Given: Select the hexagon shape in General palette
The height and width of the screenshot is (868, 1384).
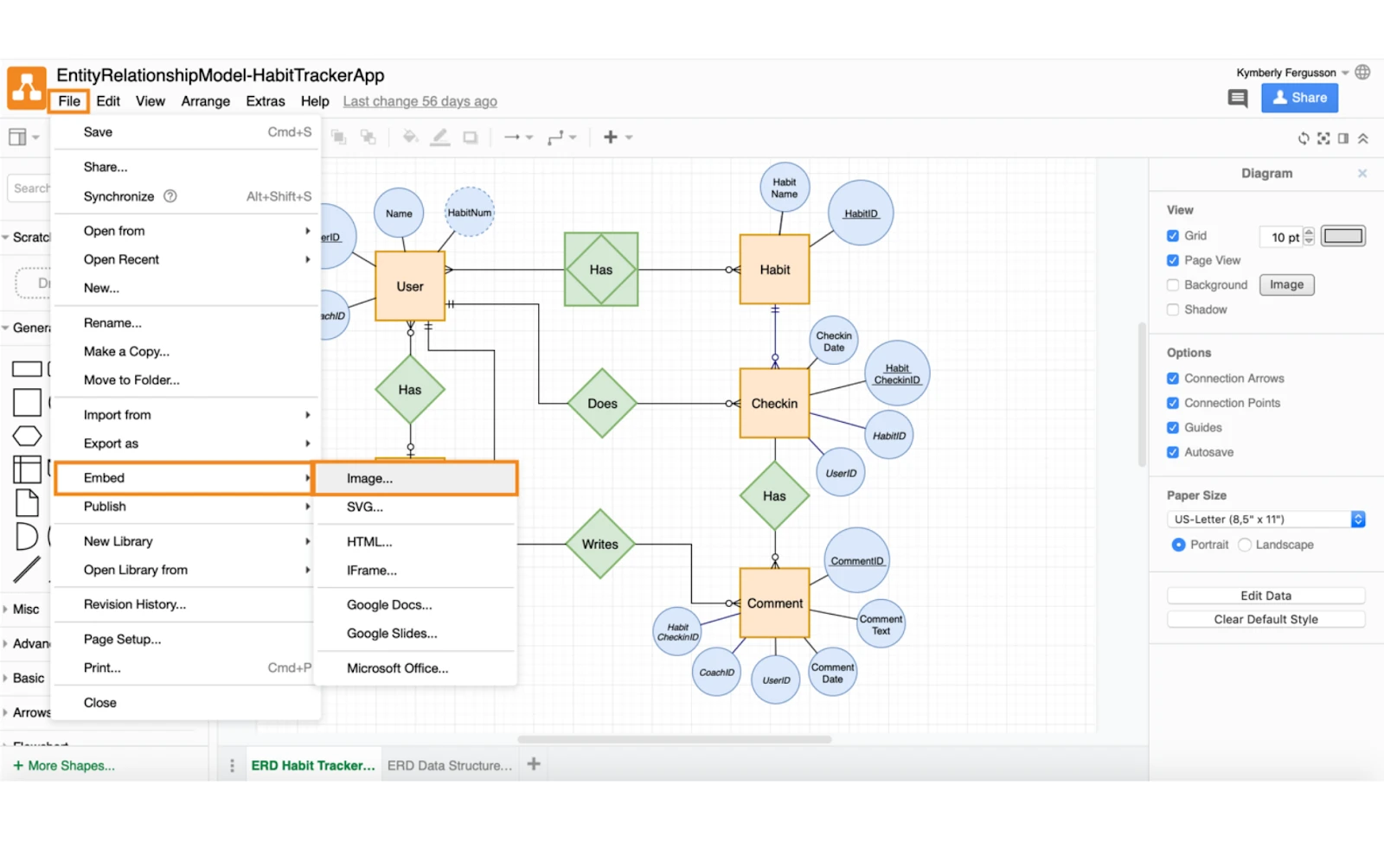Looking at the screenshot, I should [x=27, y=437].
